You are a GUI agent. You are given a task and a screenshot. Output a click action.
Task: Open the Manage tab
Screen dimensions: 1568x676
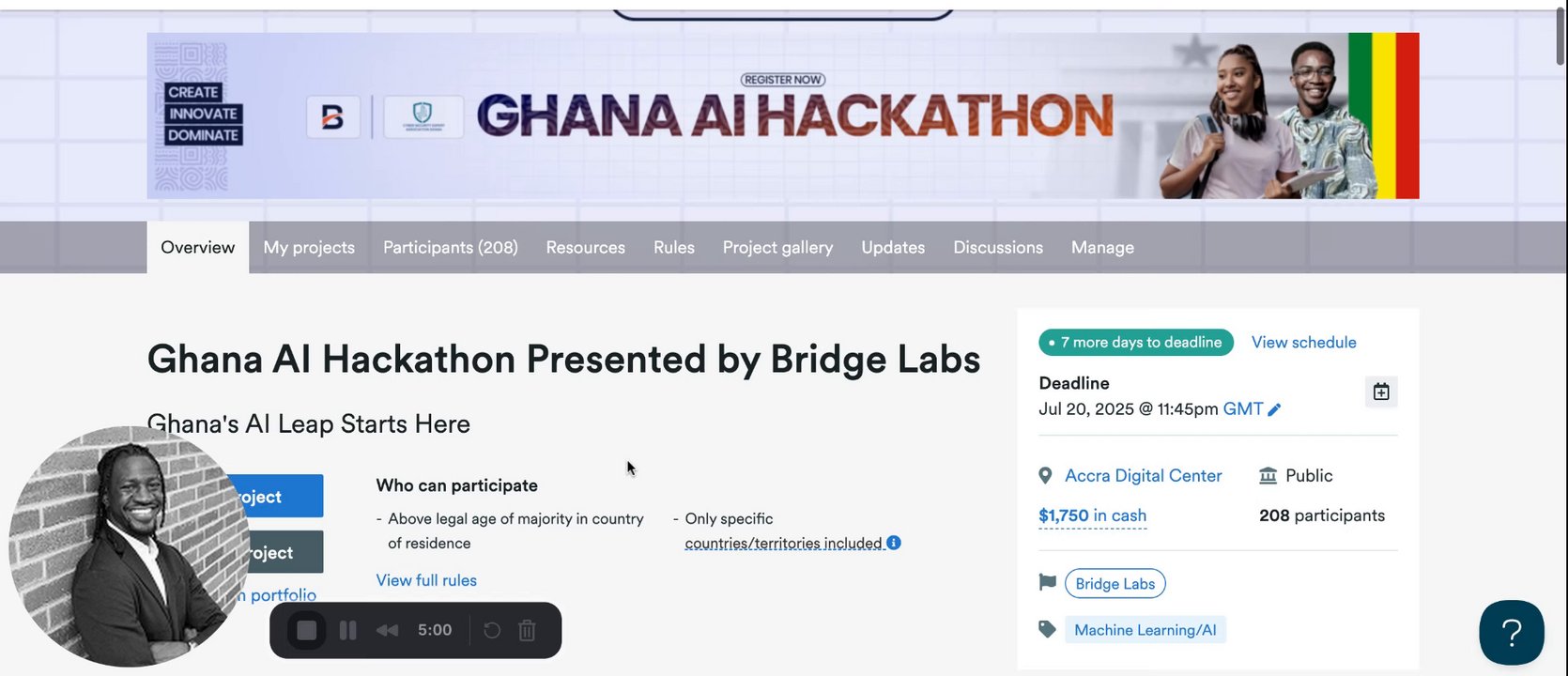click(x=1102, y=248)
